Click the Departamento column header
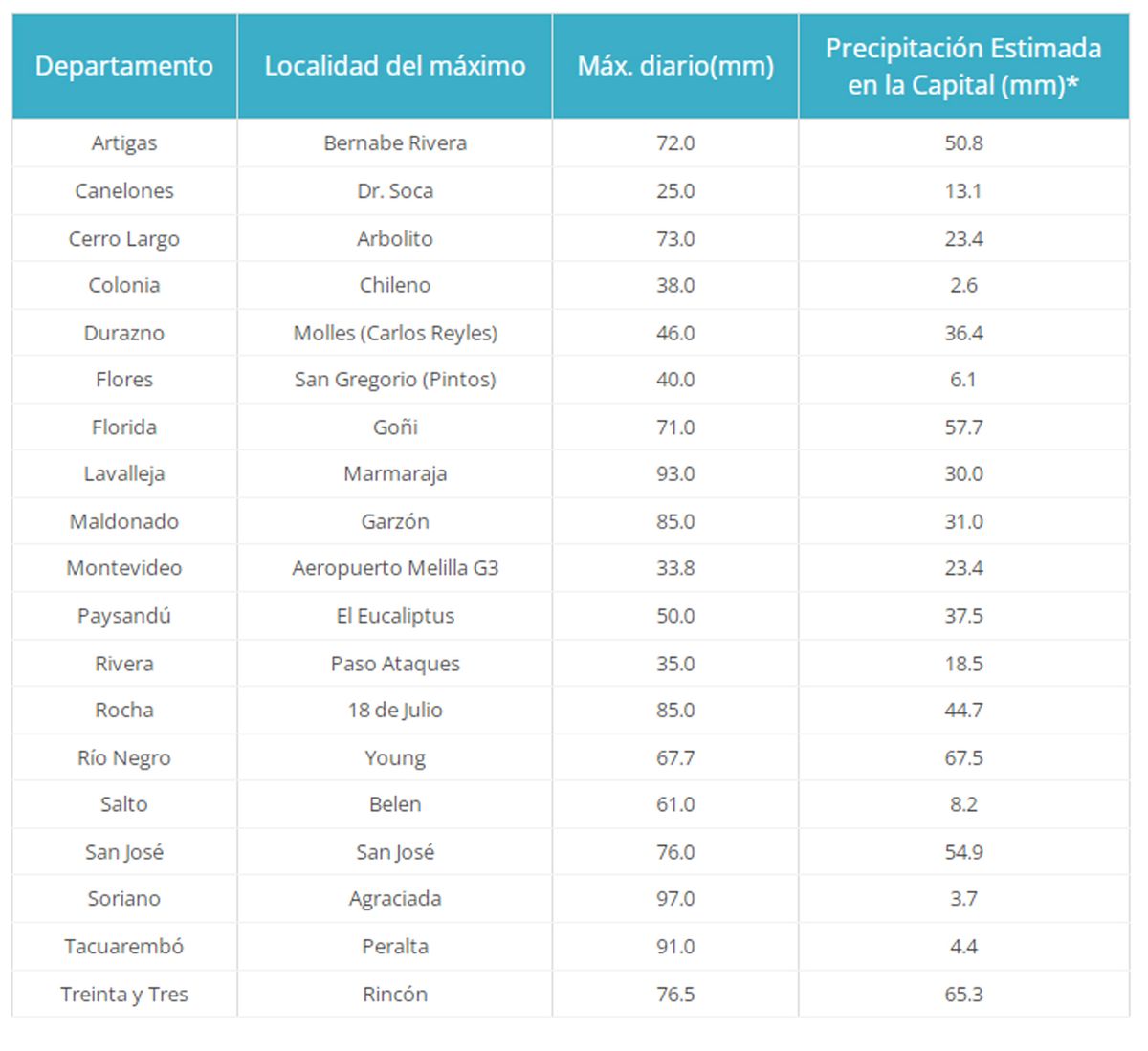This screenshot has height=1051, width=1148. click(x=124, y=66)
